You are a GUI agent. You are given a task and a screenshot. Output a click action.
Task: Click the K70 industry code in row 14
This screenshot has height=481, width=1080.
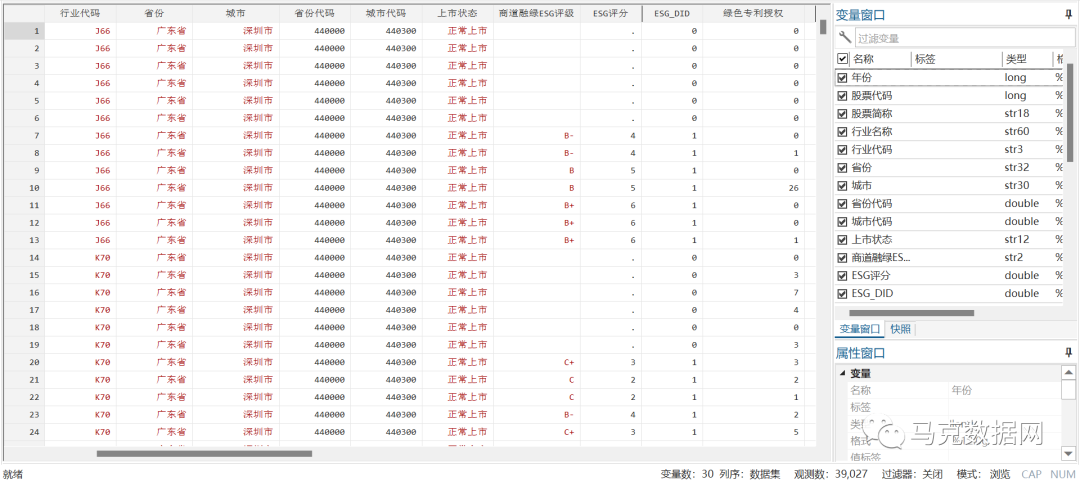tap(81, 257)
